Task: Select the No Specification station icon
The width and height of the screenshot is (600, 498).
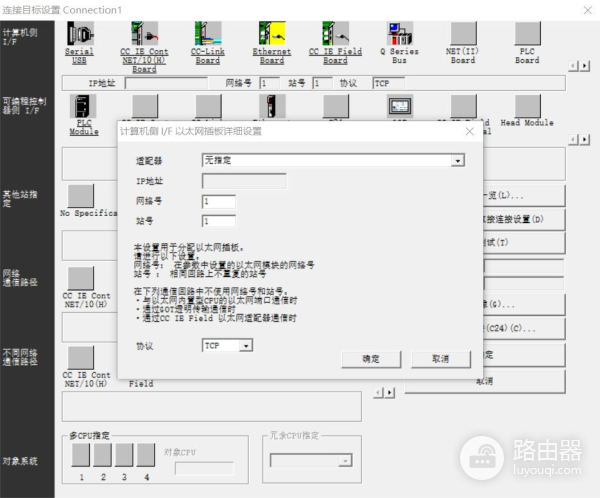Action: click(x=80, y=196)
